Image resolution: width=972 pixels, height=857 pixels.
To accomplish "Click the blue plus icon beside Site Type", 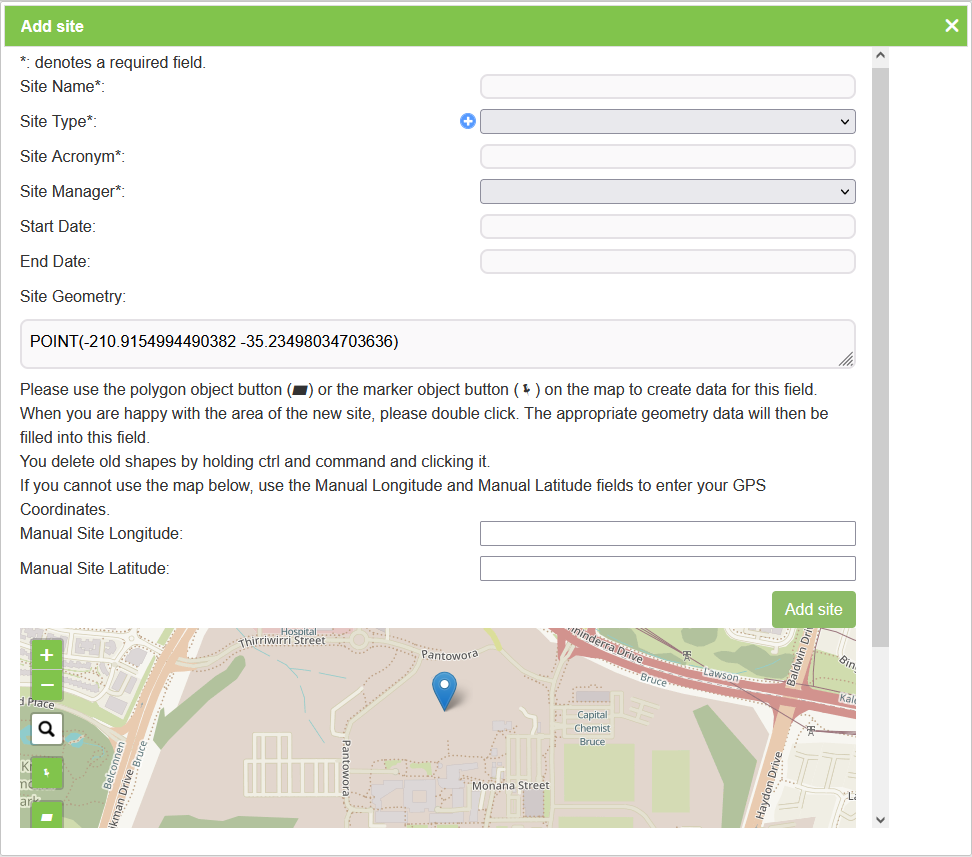I will [467, 121].
